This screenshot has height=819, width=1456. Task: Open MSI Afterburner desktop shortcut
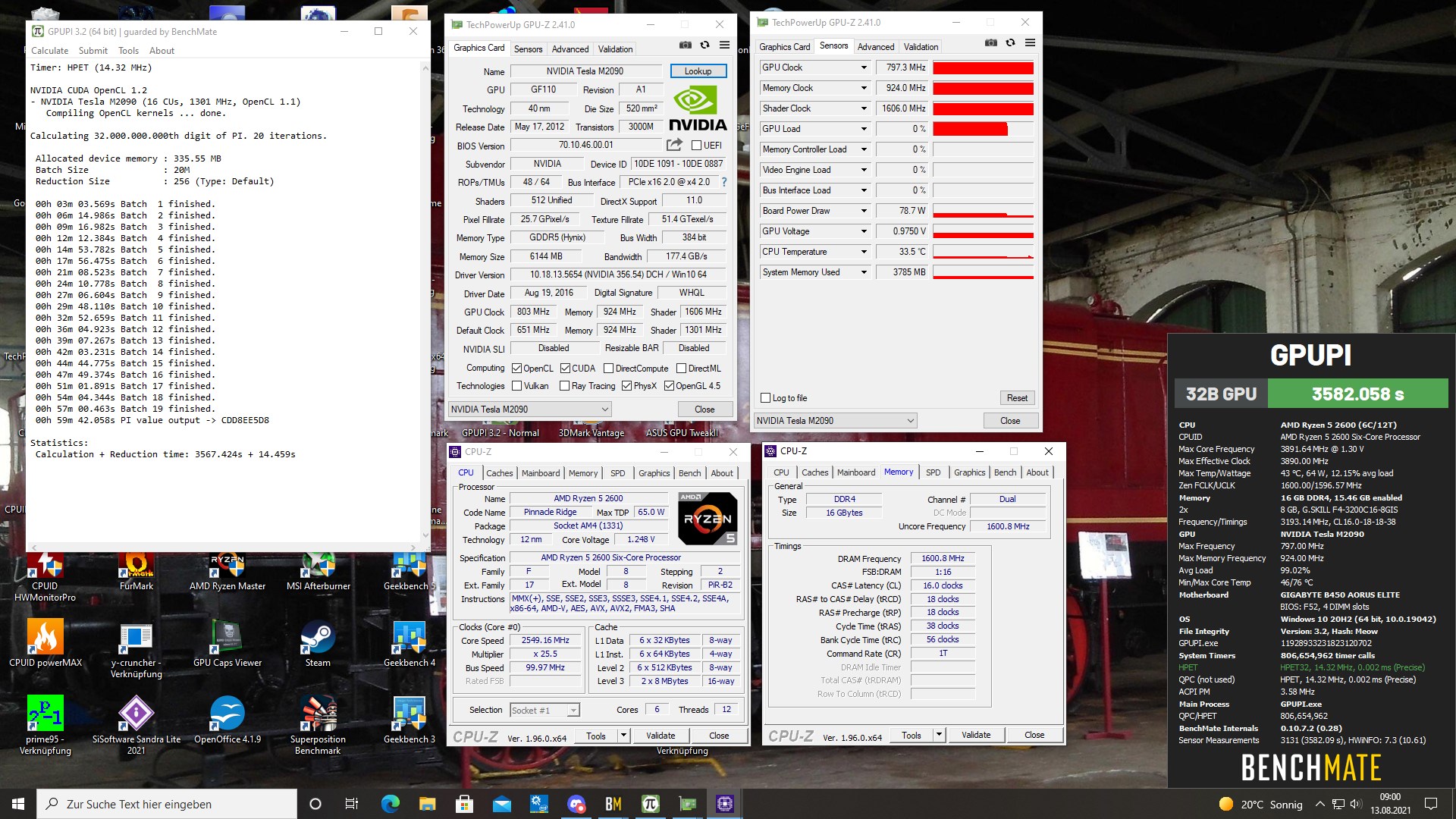(x=318, y=570)
